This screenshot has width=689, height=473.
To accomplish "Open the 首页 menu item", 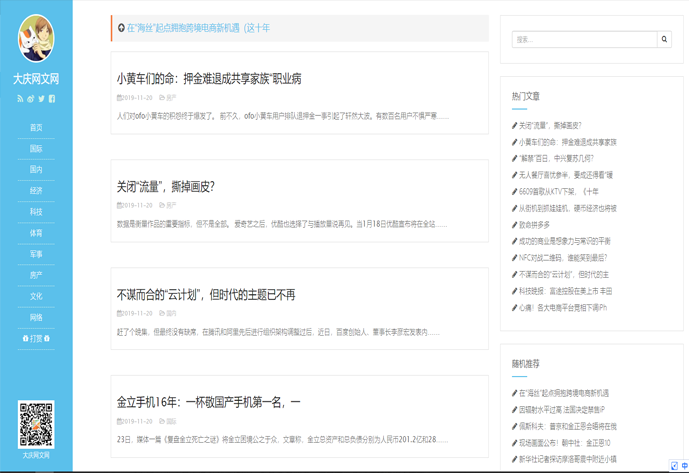I will [x=36, y=127].
